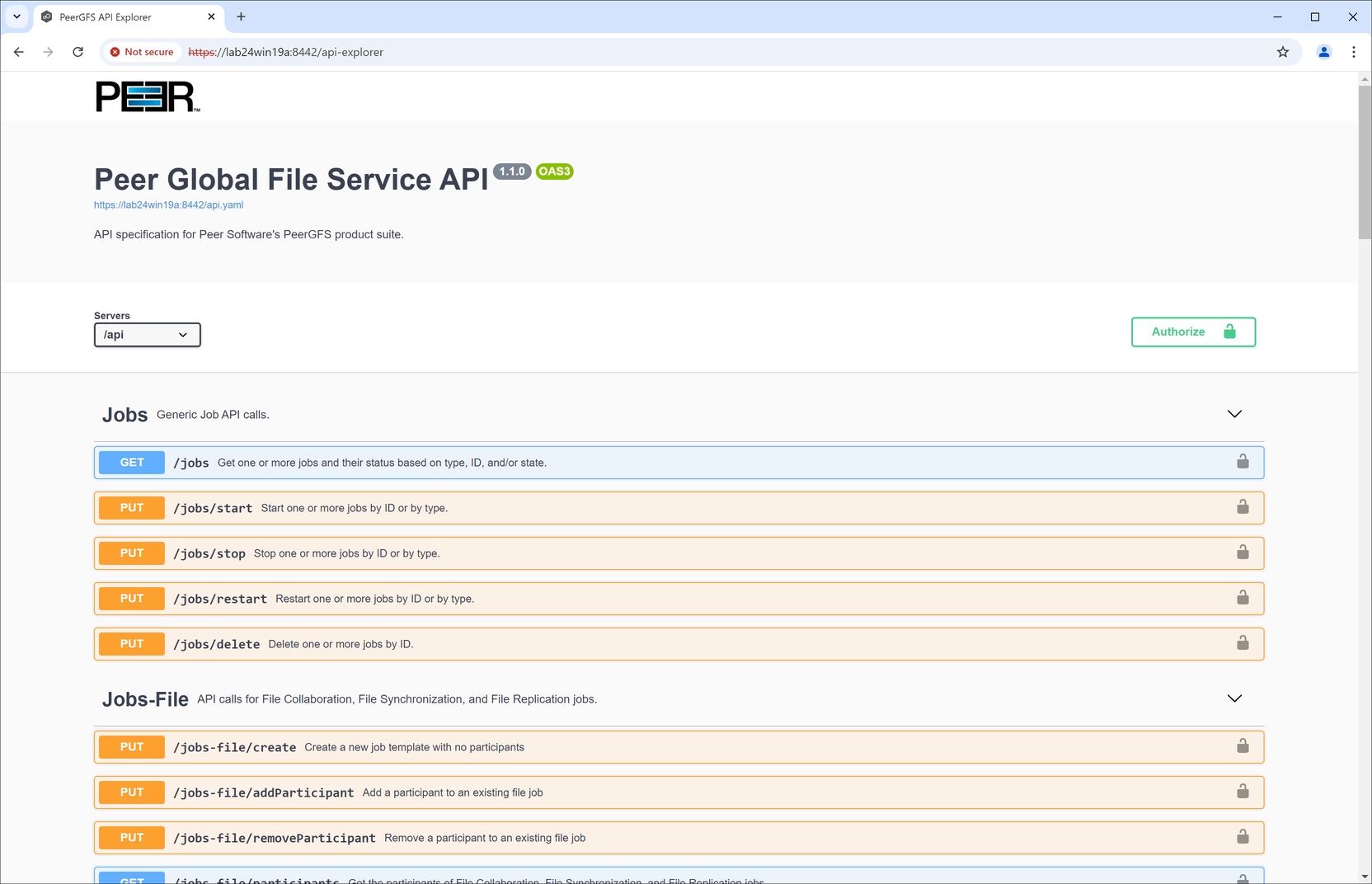The height and width of the screenshot is (884, 1372).
Task: Click the Jobs-File section heading
Action: point(145,699)
